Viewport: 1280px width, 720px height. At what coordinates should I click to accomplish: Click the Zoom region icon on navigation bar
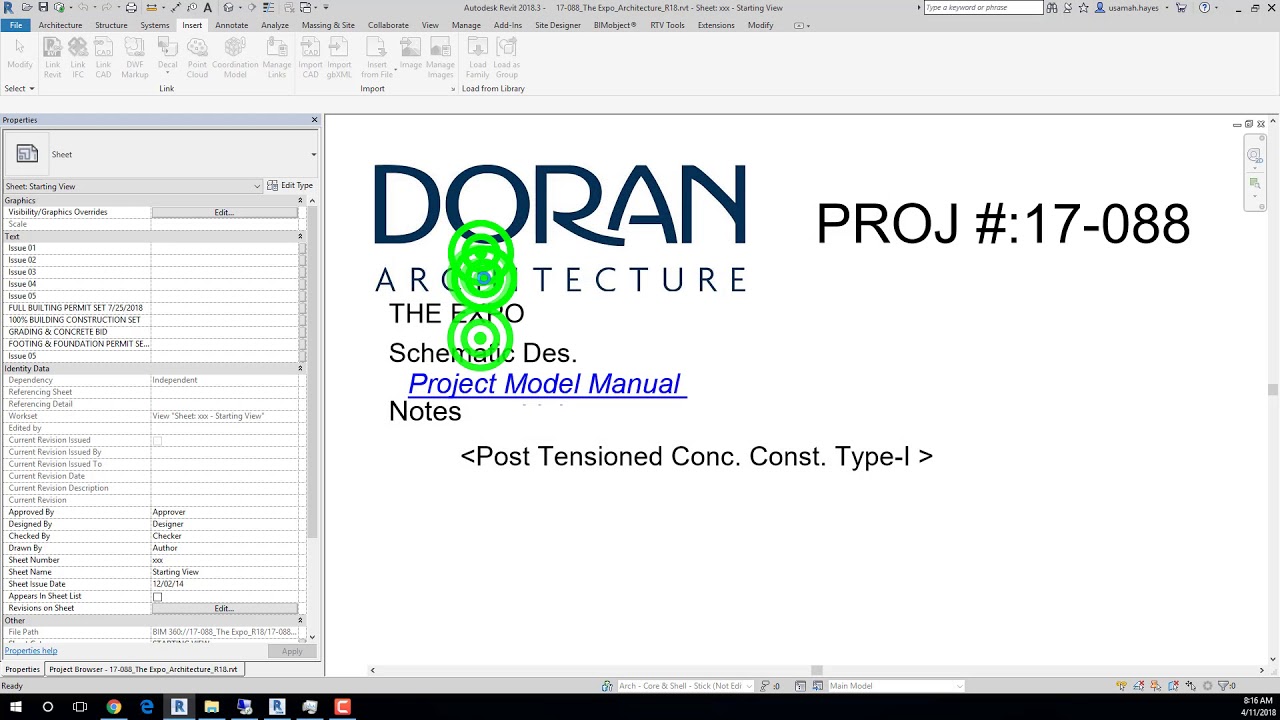1254,183
